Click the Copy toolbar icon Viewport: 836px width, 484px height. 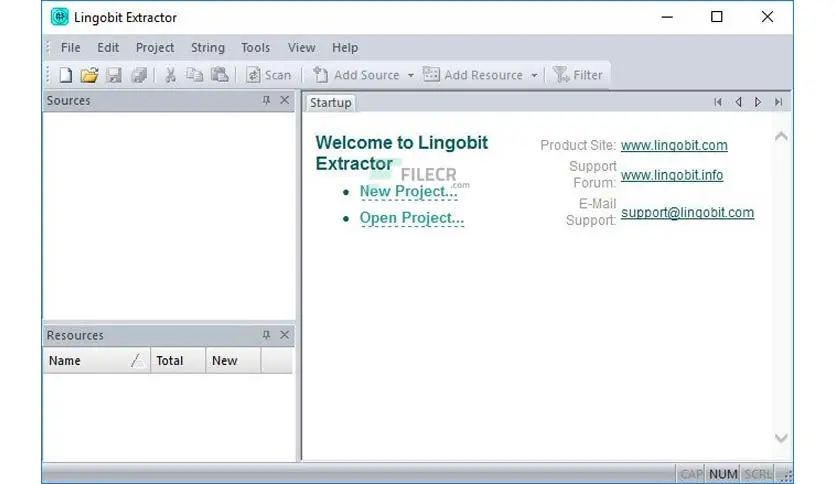coord(194,75)
